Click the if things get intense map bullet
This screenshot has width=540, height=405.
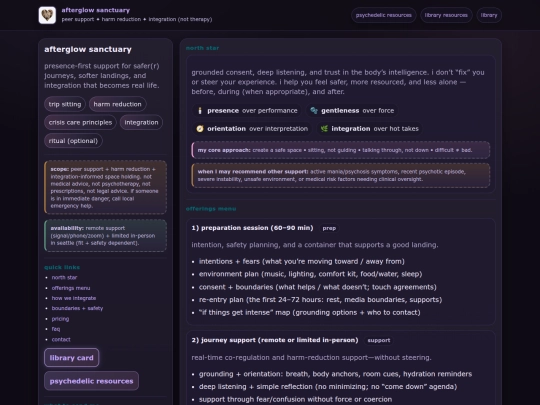coord(310,312)
